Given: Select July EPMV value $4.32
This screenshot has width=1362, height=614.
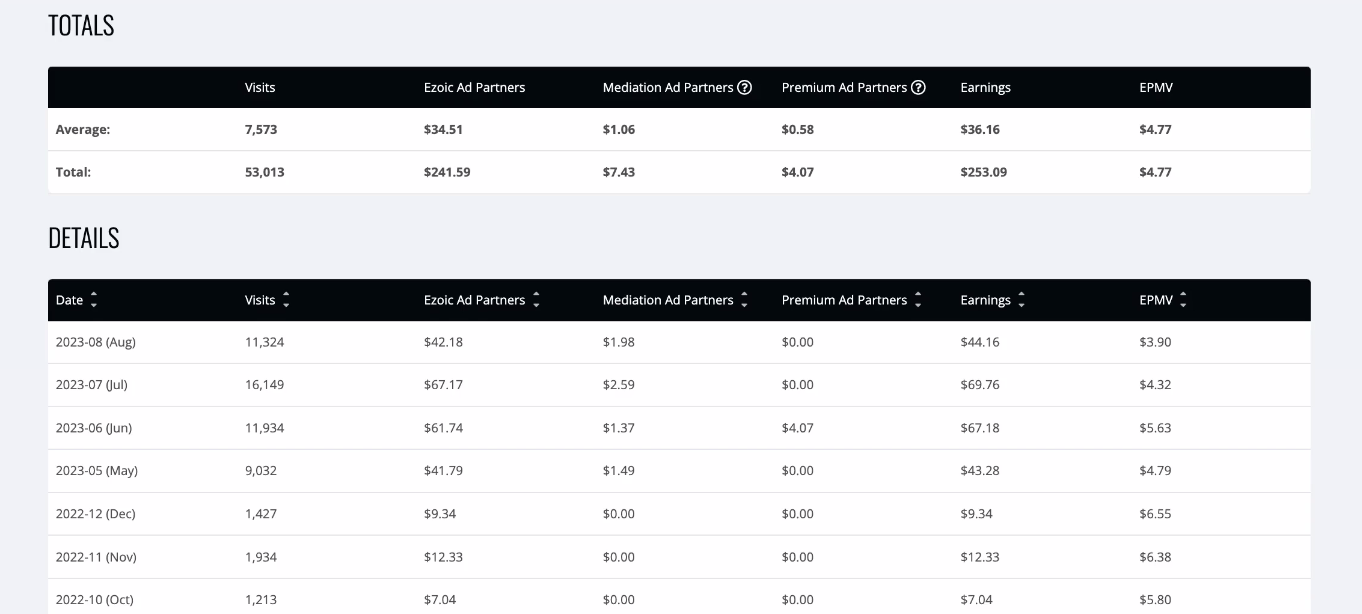Looking at the screenshot, I should [1155, 385].
